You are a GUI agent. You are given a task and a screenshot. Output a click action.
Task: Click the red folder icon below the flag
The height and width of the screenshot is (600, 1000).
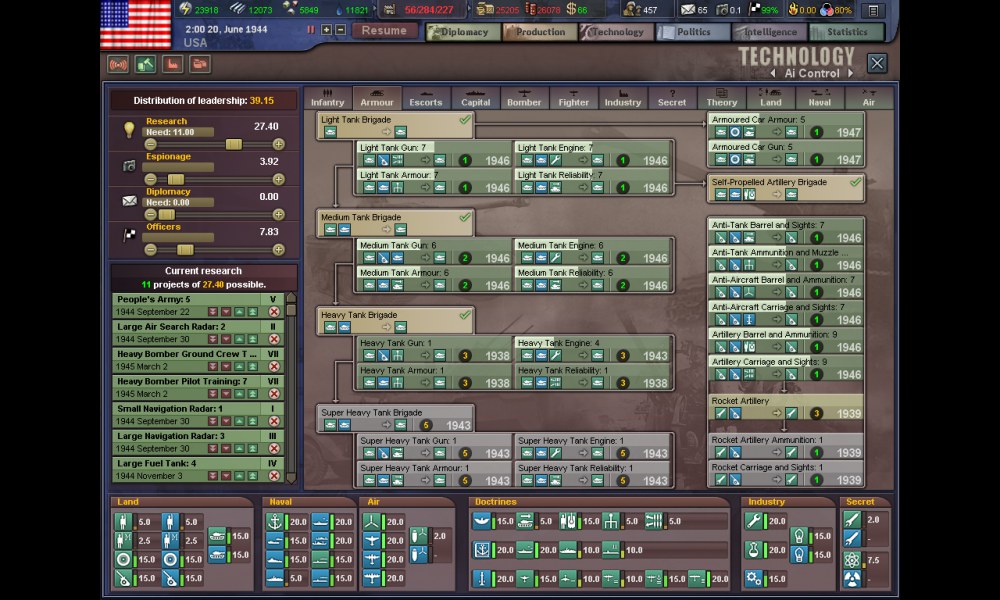(x=200, y=64)
